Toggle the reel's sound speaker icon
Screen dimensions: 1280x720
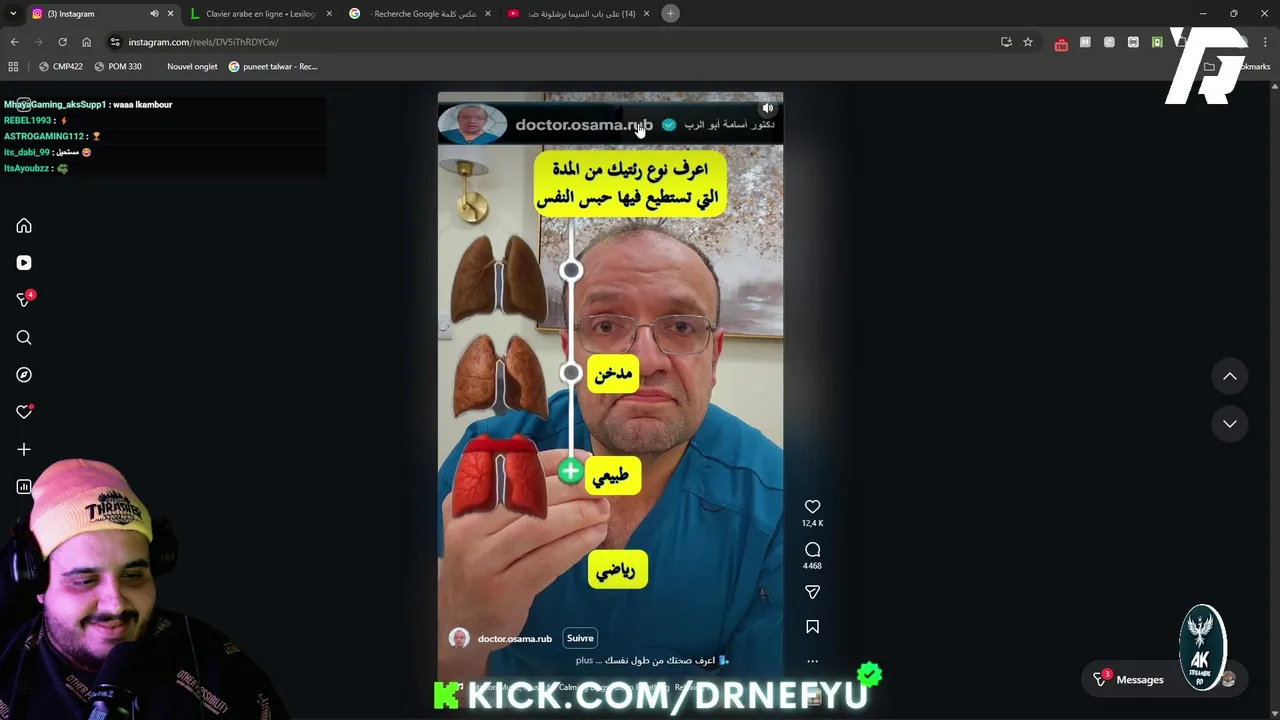[x=768, y=108]
